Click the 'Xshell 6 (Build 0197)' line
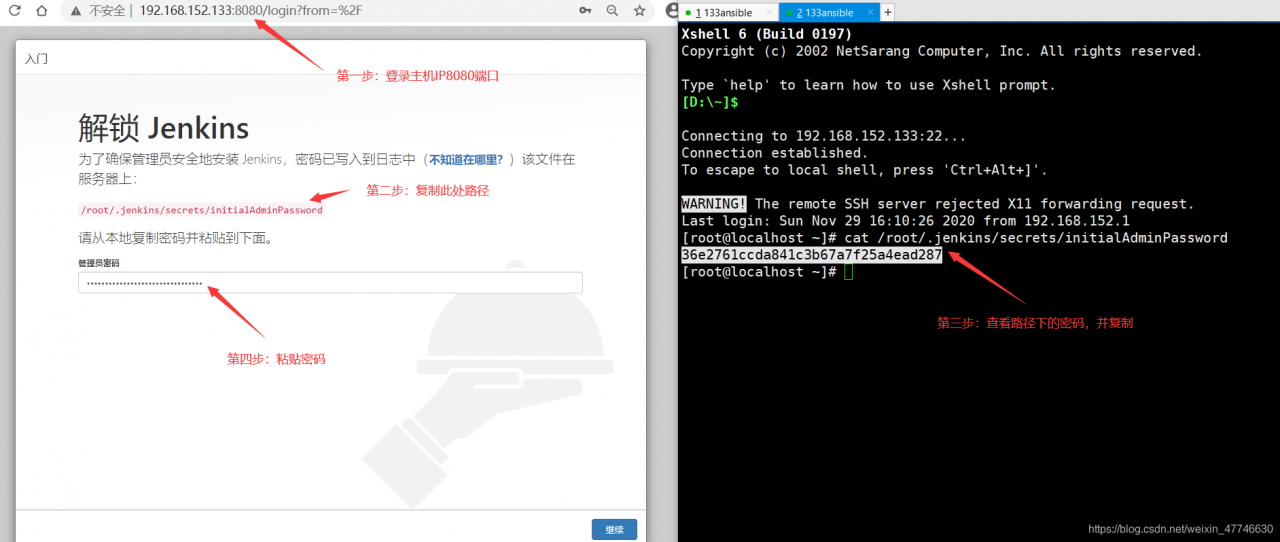Image resolution: width=1280 pixels, height=542 pixels. (766, 34)
